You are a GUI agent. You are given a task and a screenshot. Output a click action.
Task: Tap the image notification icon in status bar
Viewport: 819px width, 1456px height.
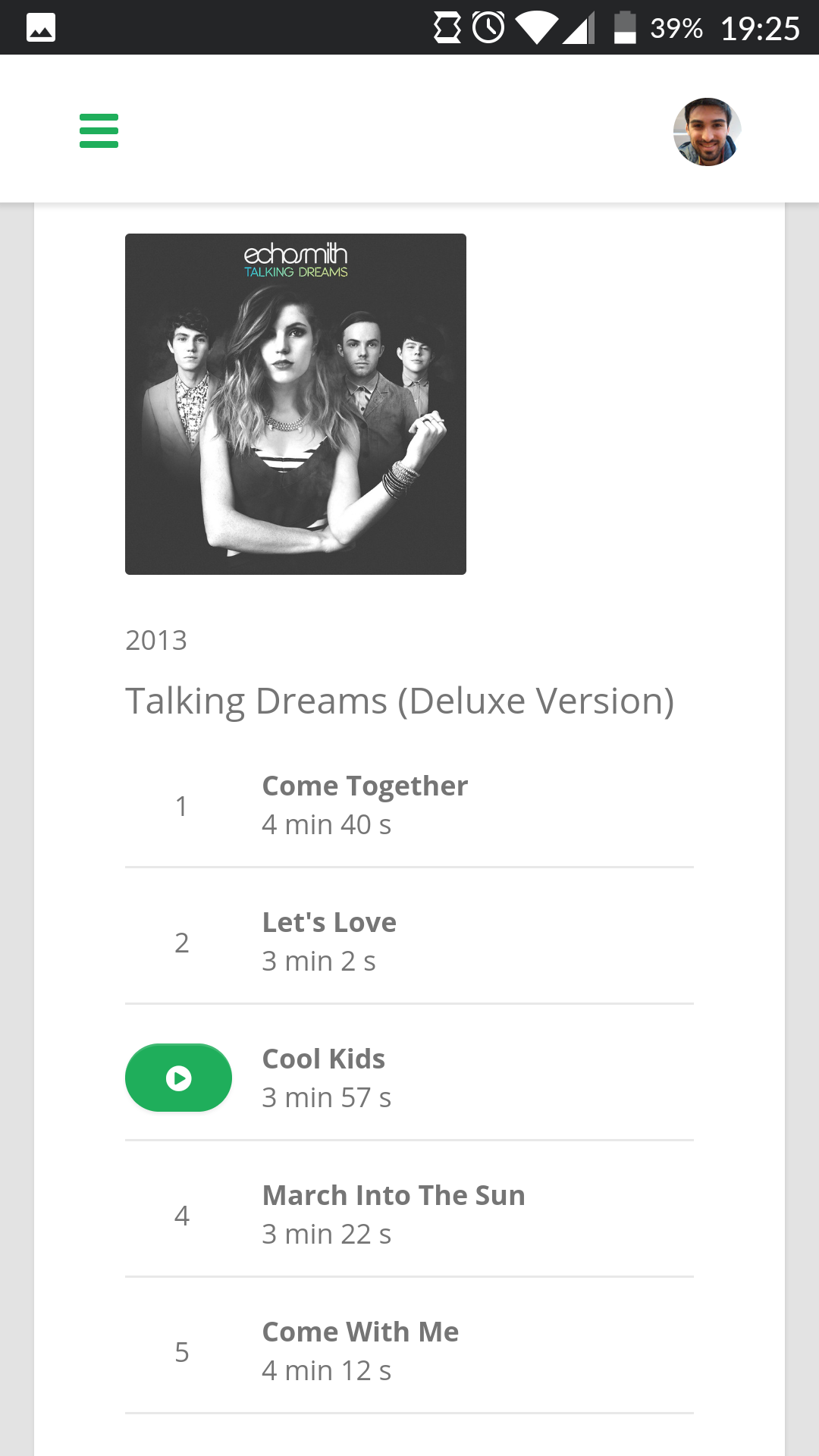pyautogui.click(x=41, y=28)
